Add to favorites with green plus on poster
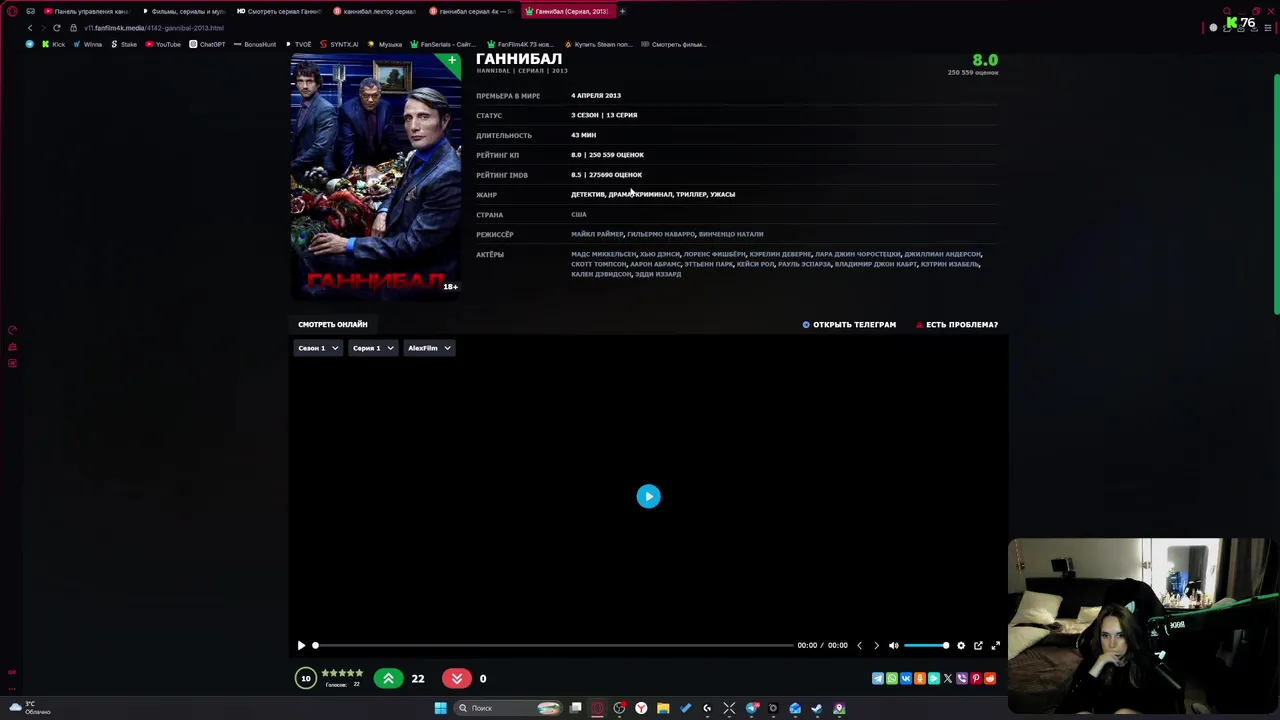1280x720 pixels. (x=452, y=62)
